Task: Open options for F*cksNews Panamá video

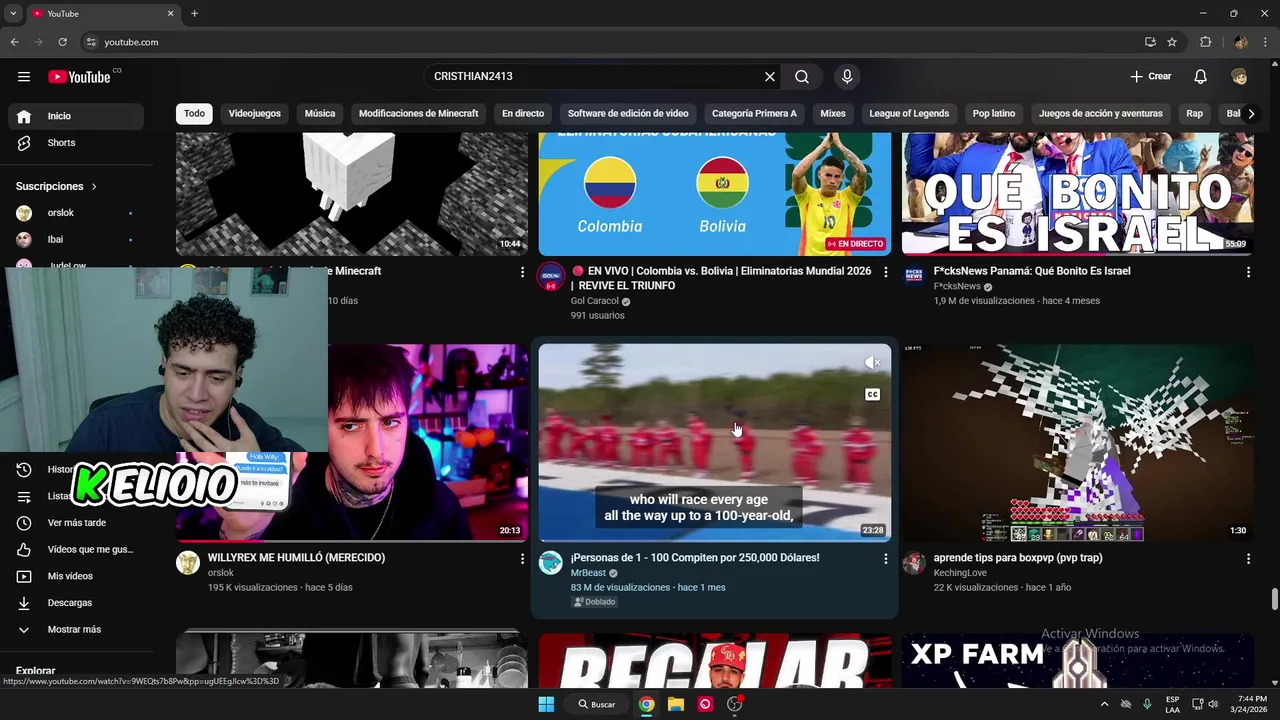Action: click(1248, 272)
